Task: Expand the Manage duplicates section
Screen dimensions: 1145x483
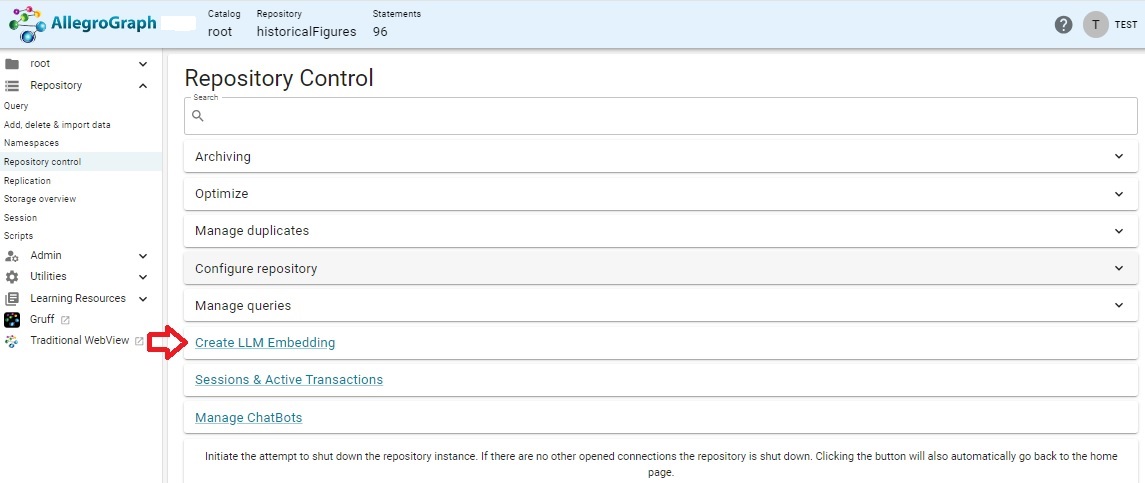Action: point(660,231)
